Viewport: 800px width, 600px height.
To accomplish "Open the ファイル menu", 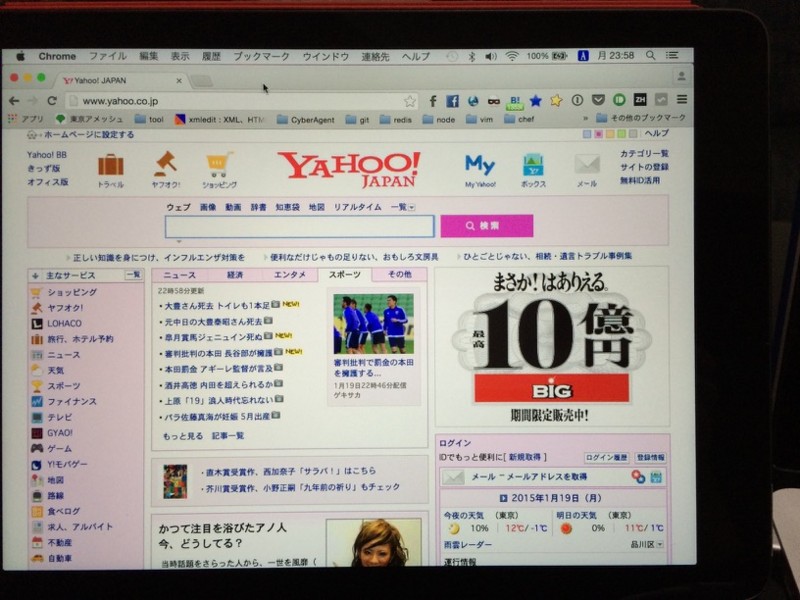I will pyautogui.click(x=108, y=56).
